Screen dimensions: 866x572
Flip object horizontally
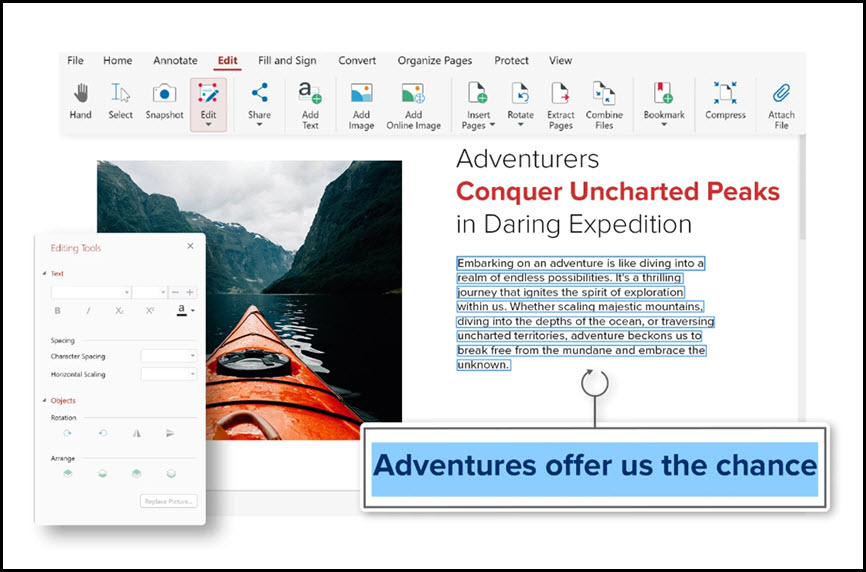tap(136, 433)
